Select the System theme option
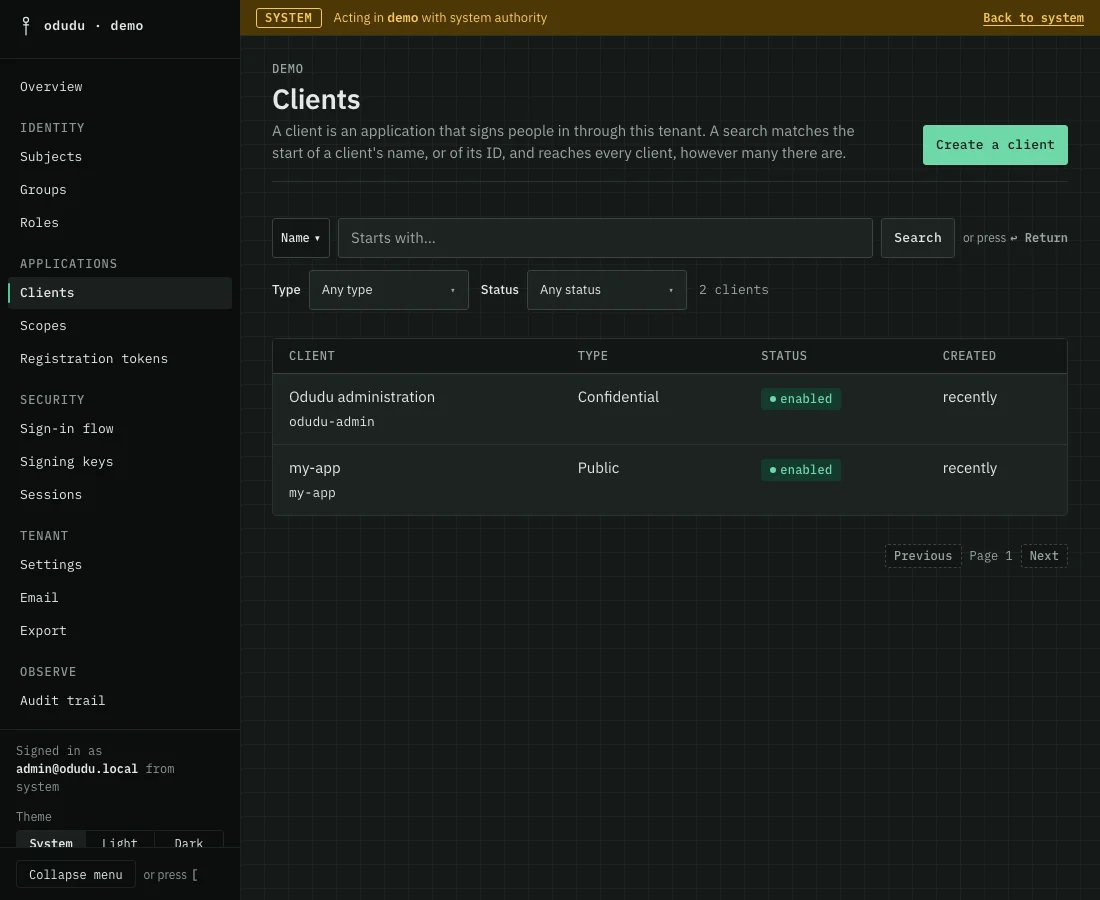 51,840
